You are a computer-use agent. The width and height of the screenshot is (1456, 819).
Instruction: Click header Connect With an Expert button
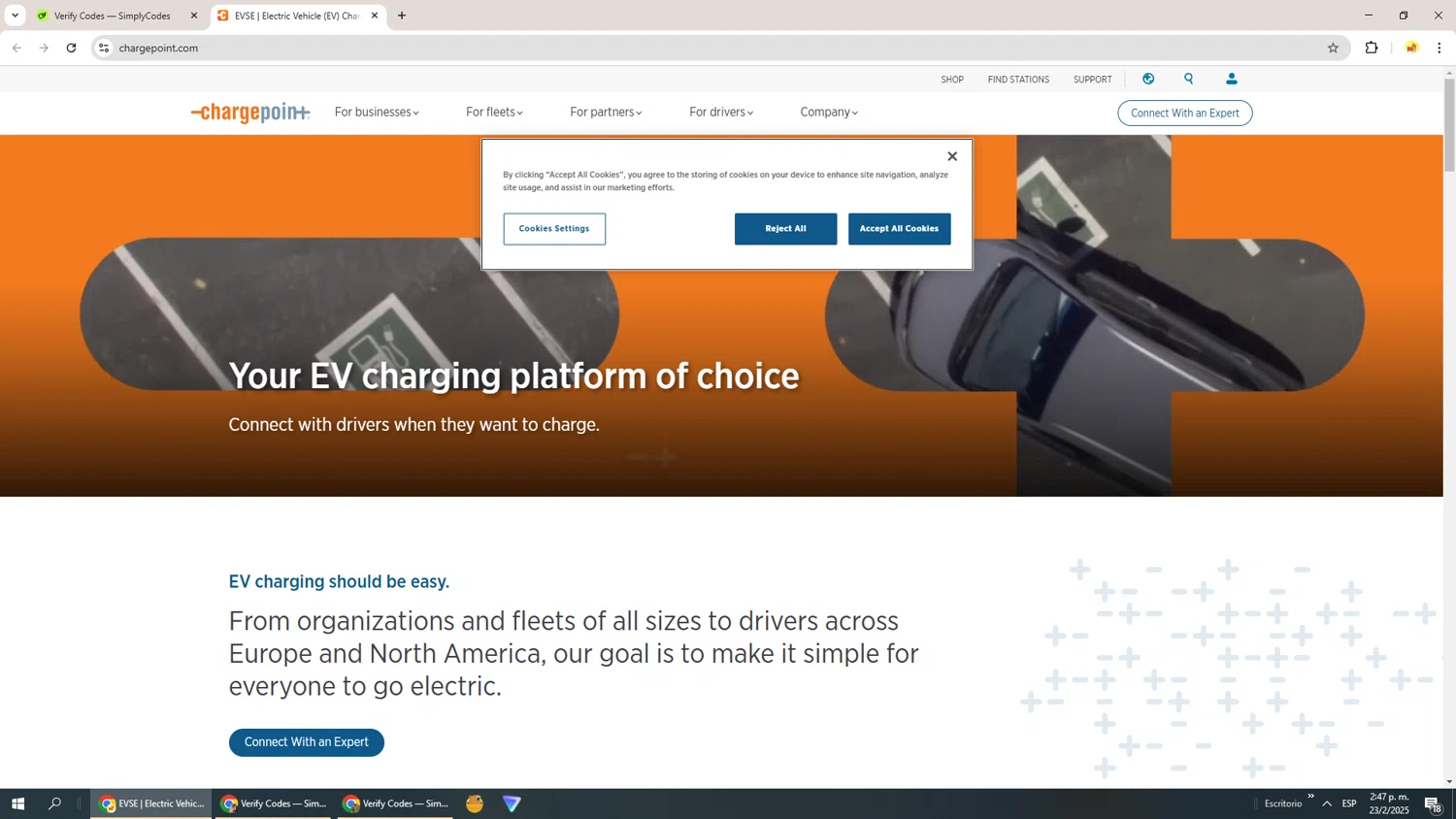pos(1185,113)
